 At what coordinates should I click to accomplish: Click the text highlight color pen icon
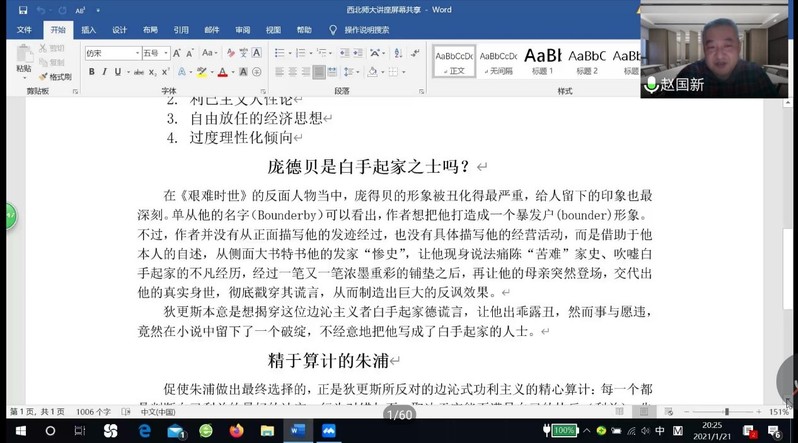[x=201, y=72]
